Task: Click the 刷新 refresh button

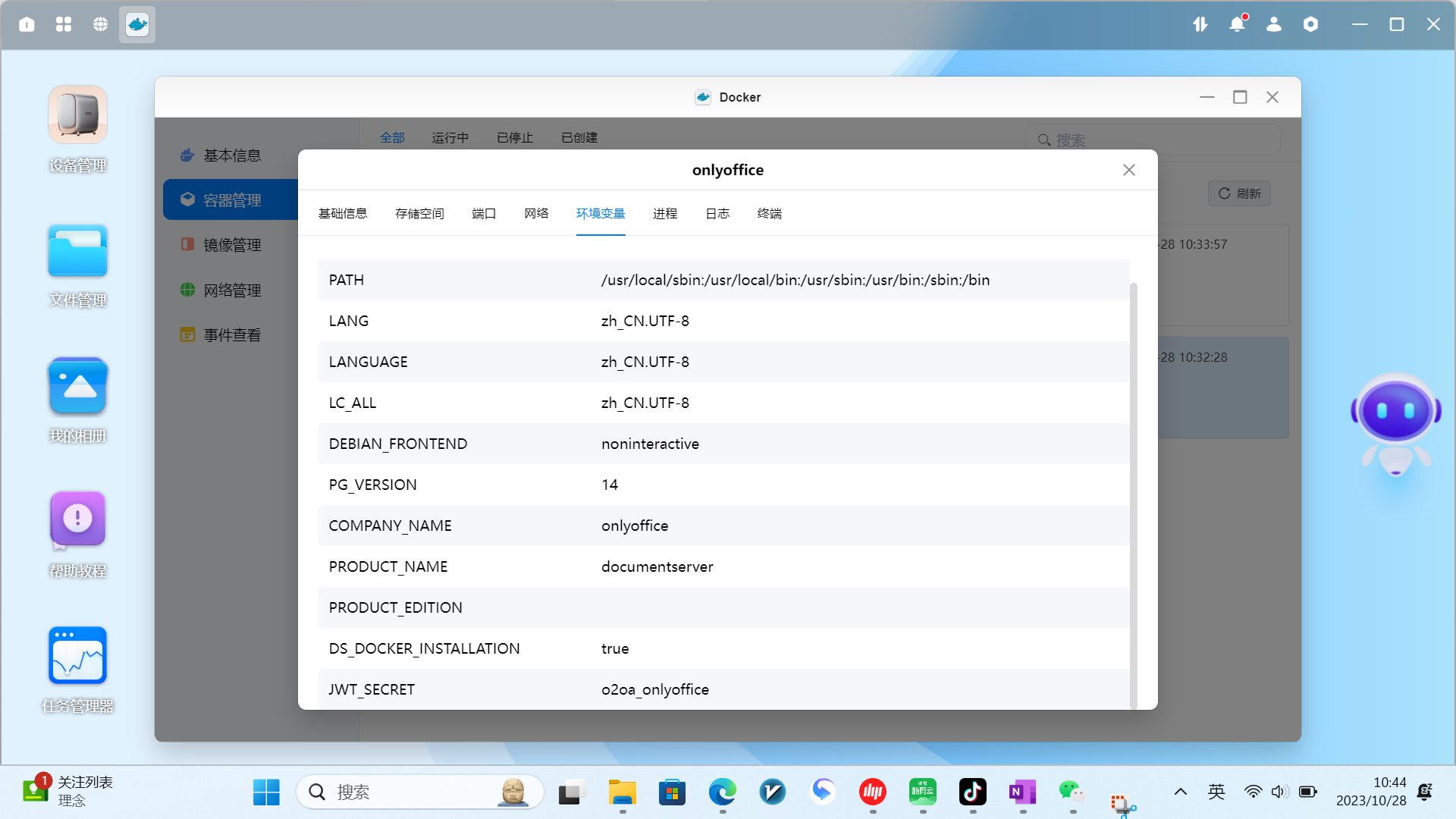Action: [1239, 193]
